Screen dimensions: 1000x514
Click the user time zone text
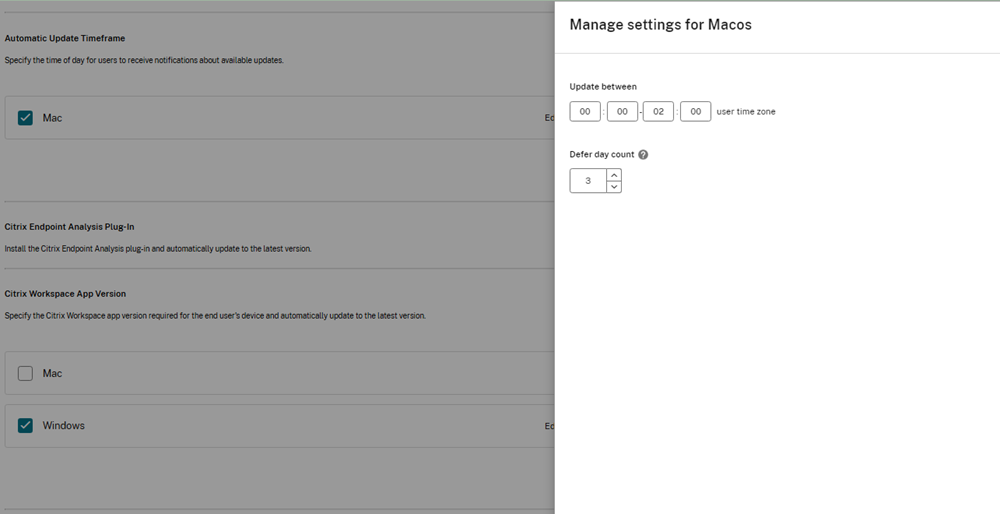[x=746, y=112]
